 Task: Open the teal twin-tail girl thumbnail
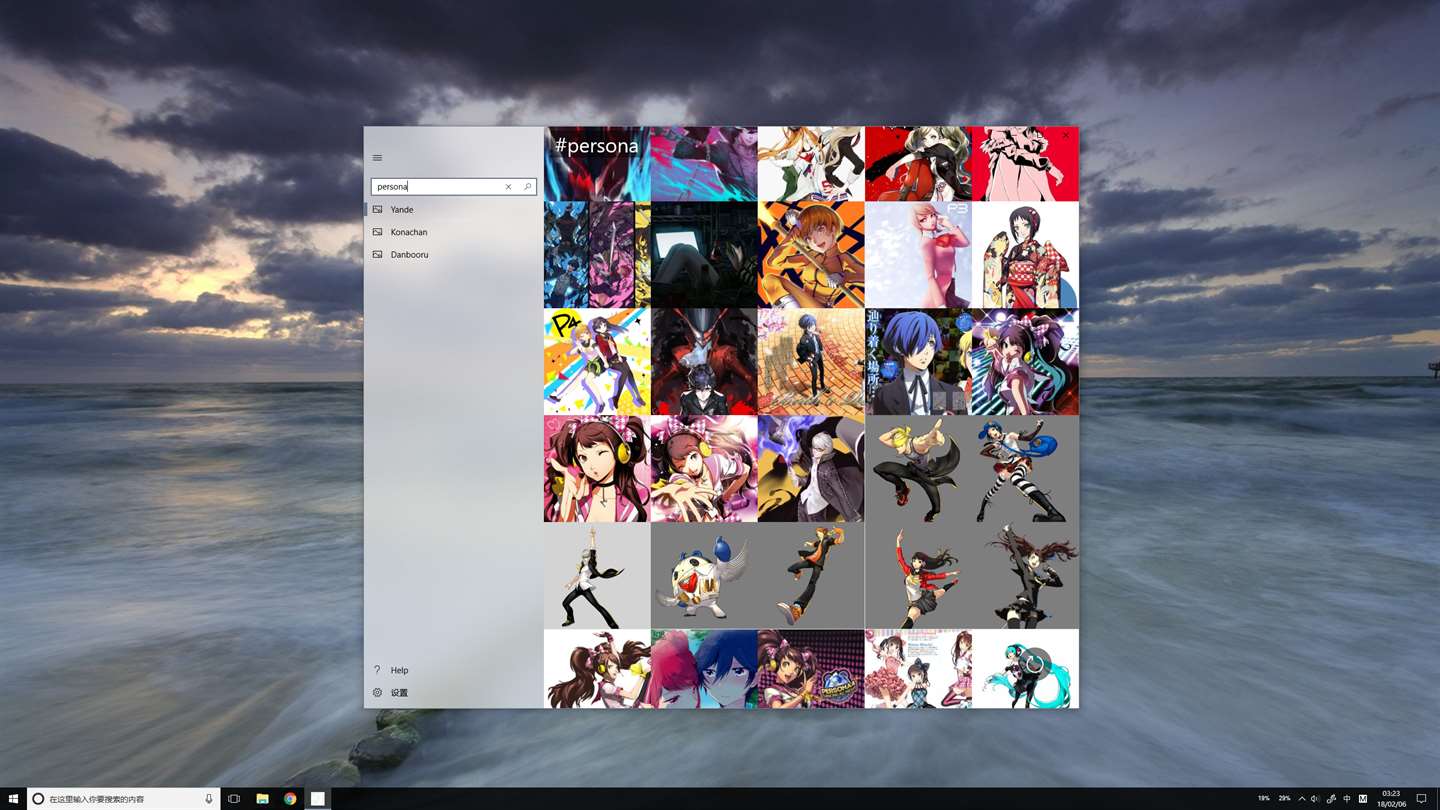click(x=1025, y=668)
